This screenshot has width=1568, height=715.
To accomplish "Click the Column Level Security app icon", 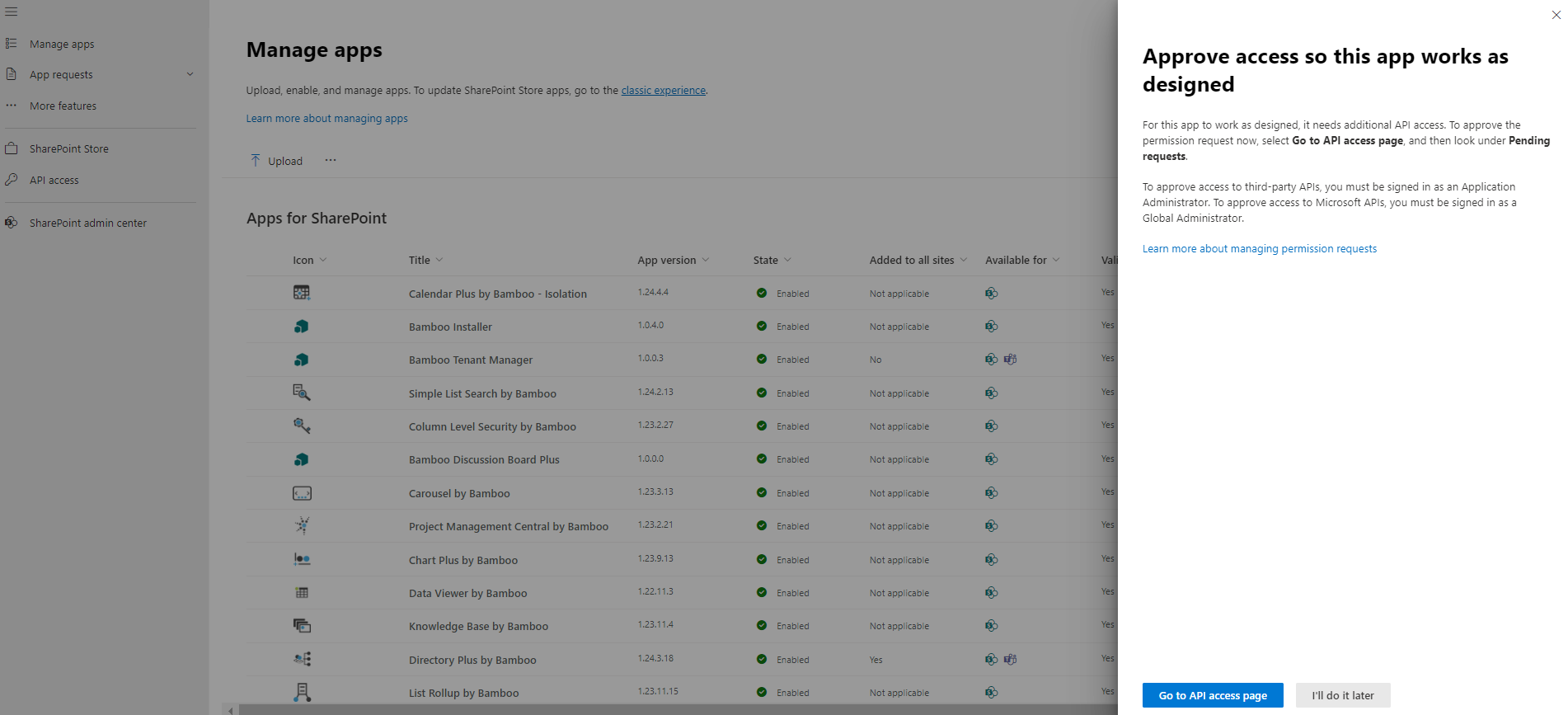I will point(302,426).
